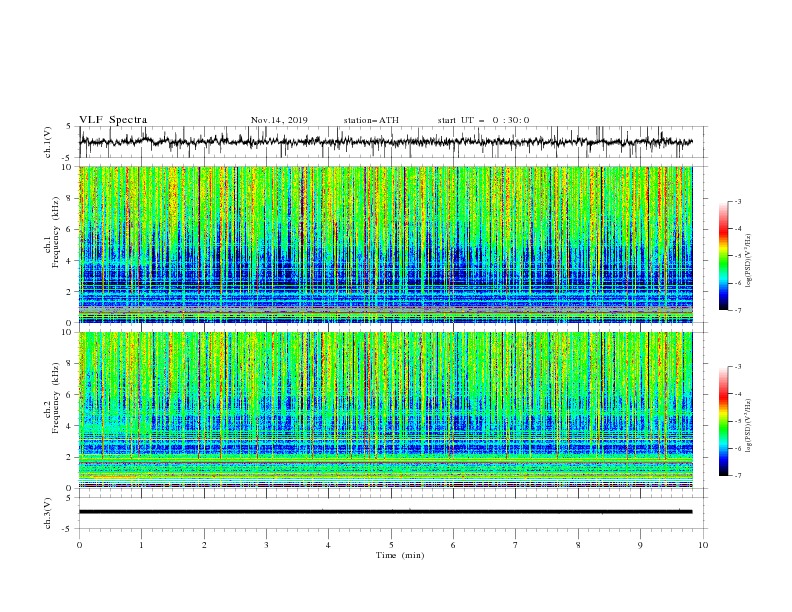Click the 'ch.1 Frequency (kHz)' axis label
Viewport: 792px width, 612px height.
pyautogui.click(x=53, y=232)
